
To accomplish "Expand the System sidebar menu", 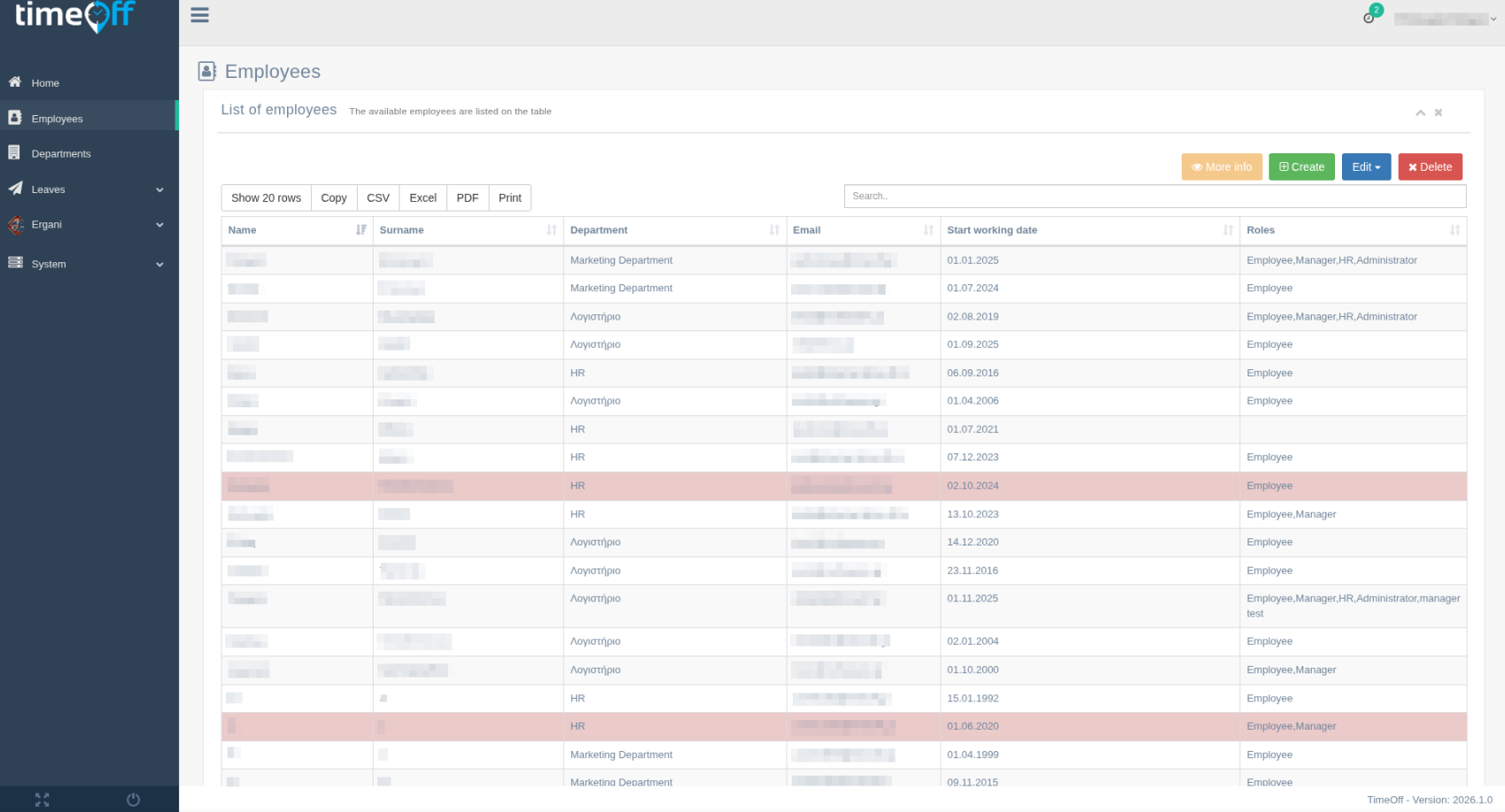I will point(49,263).
